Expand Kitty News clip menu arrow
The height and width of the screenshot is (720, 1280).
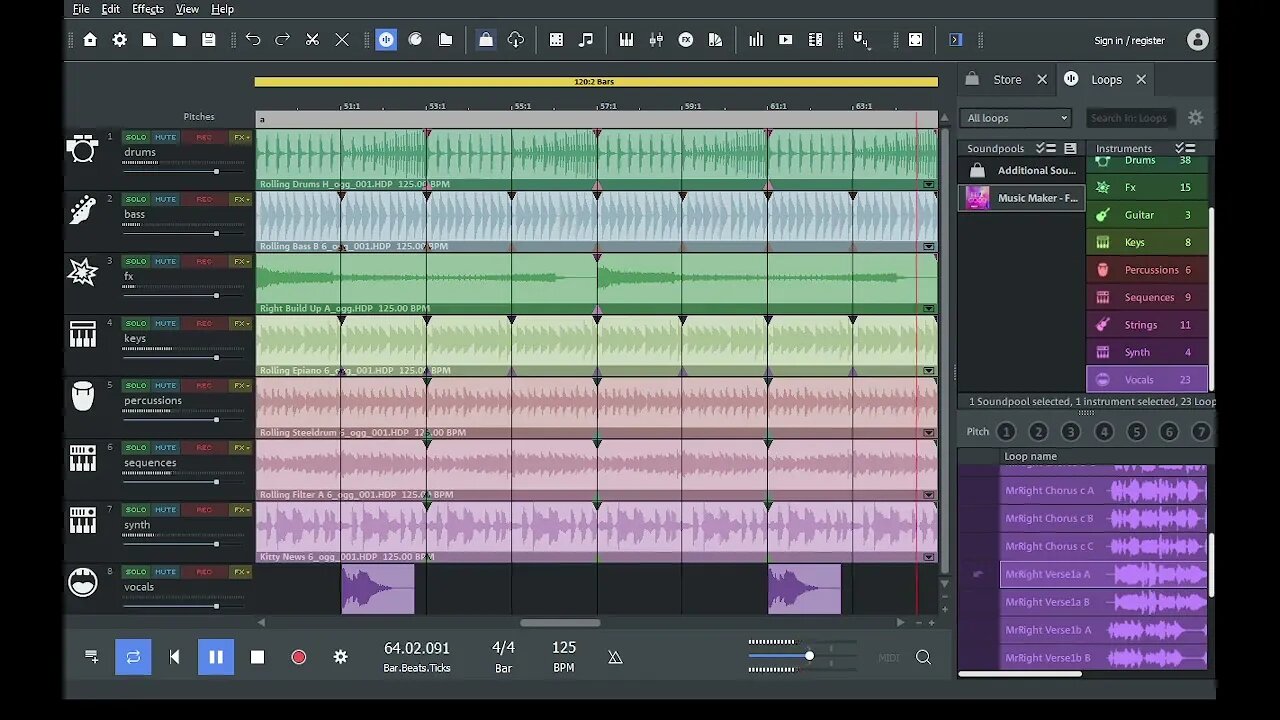click(x=929, y=556)
